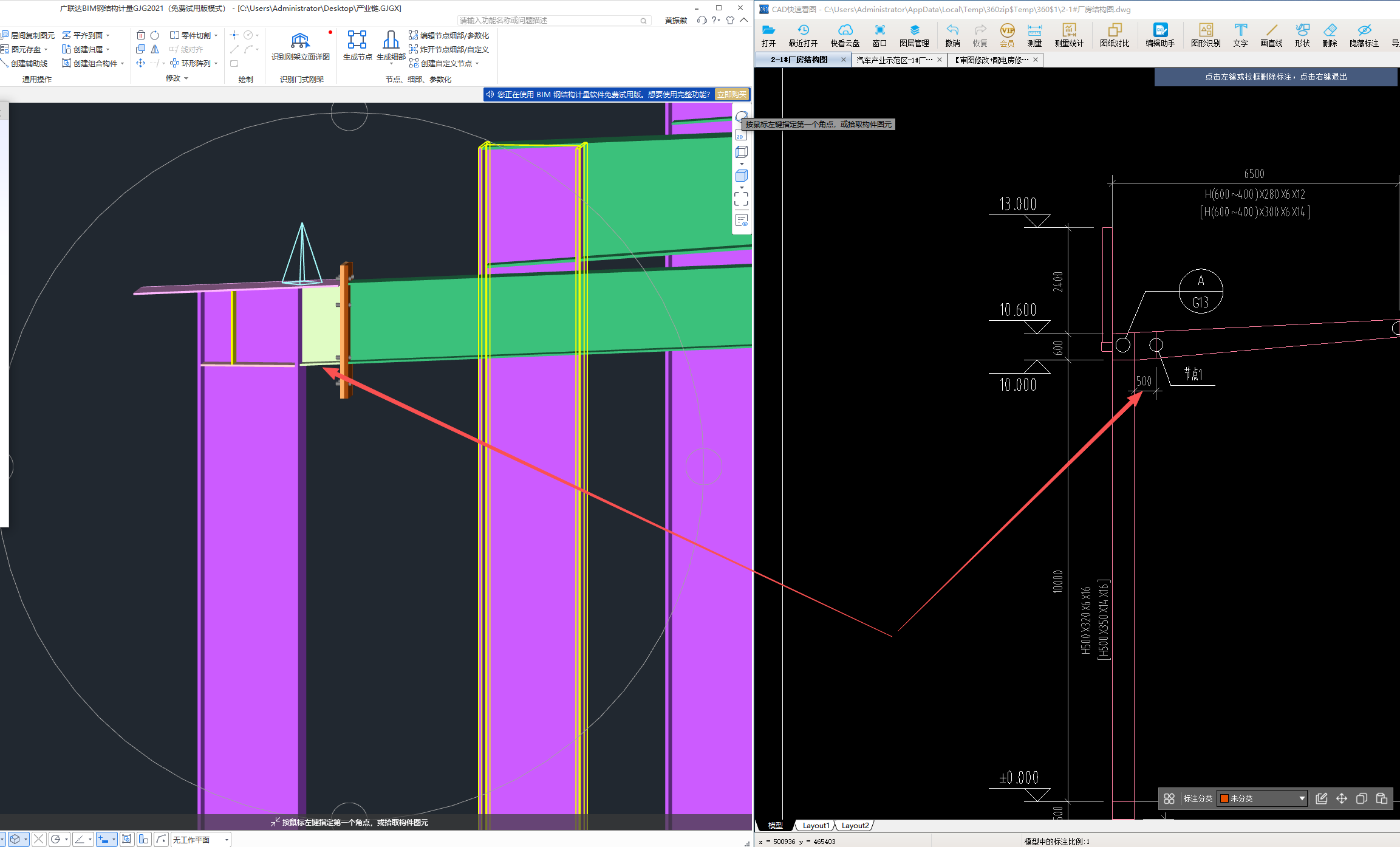Click the 识别刚架立面详图 tool icon
Screen dimensions: 1400x847
pyautogui.click(x=300, y=41)
